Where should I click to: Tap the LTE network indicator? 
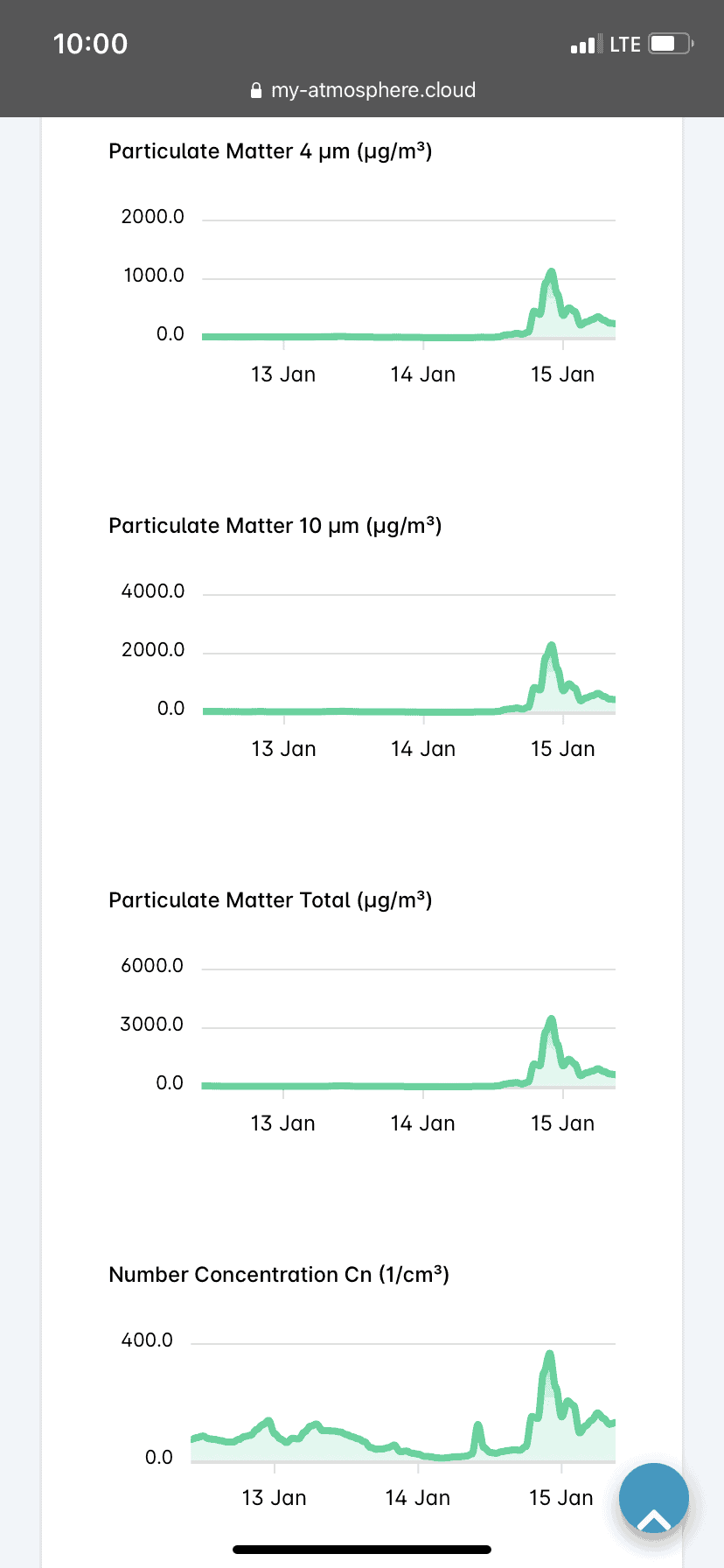pyautogui.click(x=625, y=45)
